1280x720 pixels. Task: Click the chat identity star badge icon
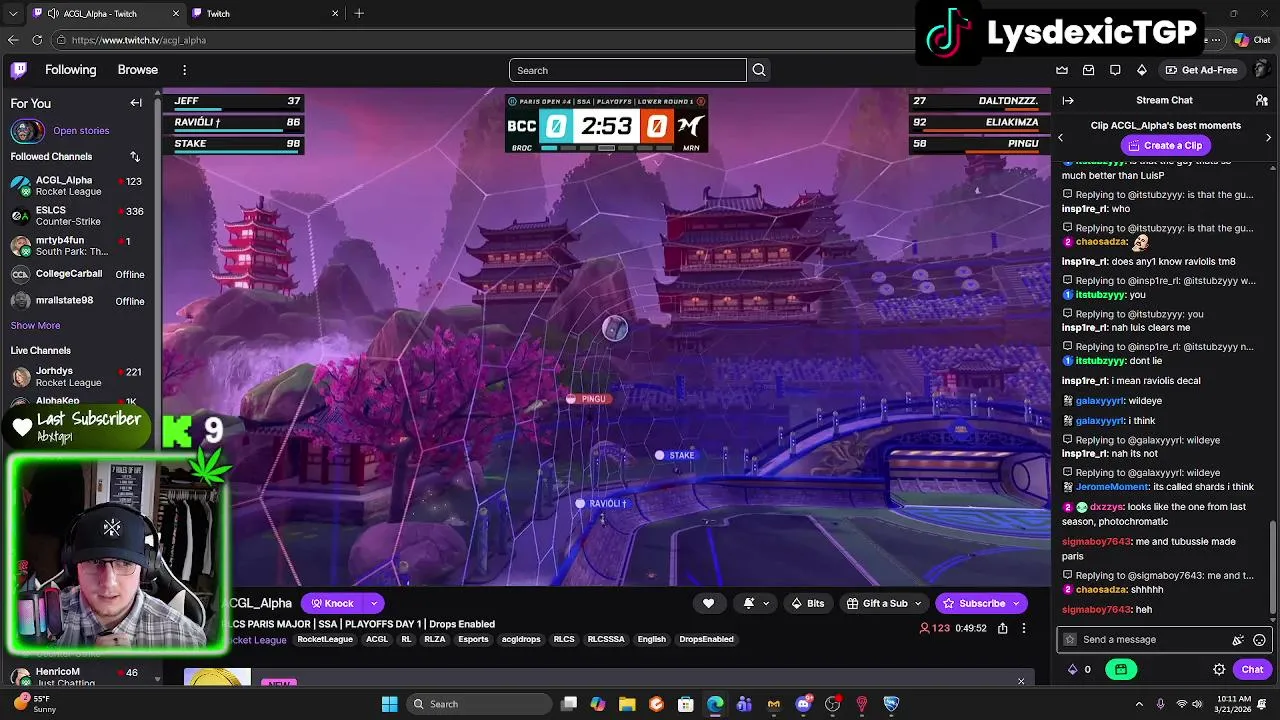(1070, 640)
